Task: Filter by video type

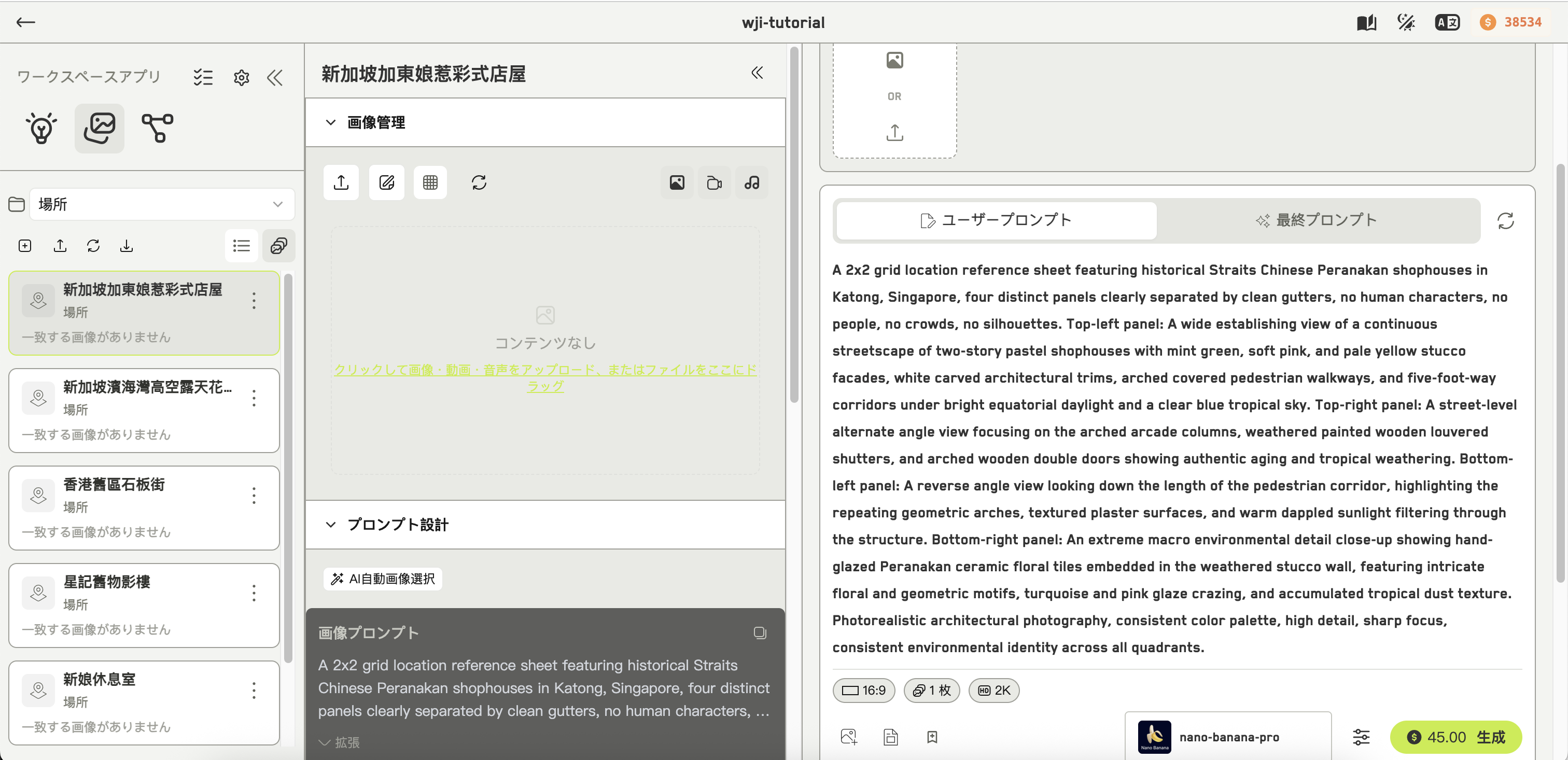Action: tap(715, 182)
